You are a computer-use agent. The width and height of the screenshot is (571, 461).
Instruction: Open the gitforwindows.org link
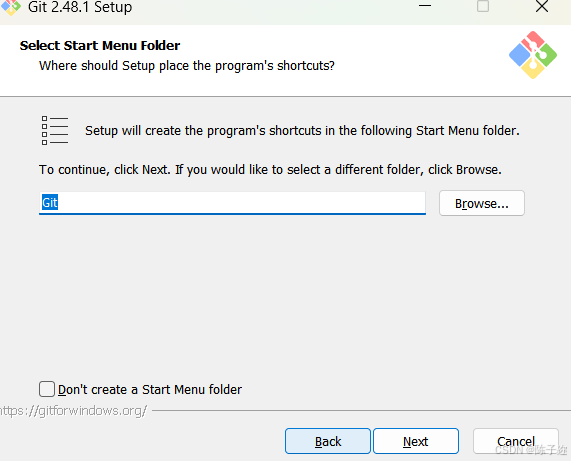click(x=74, y=411)
